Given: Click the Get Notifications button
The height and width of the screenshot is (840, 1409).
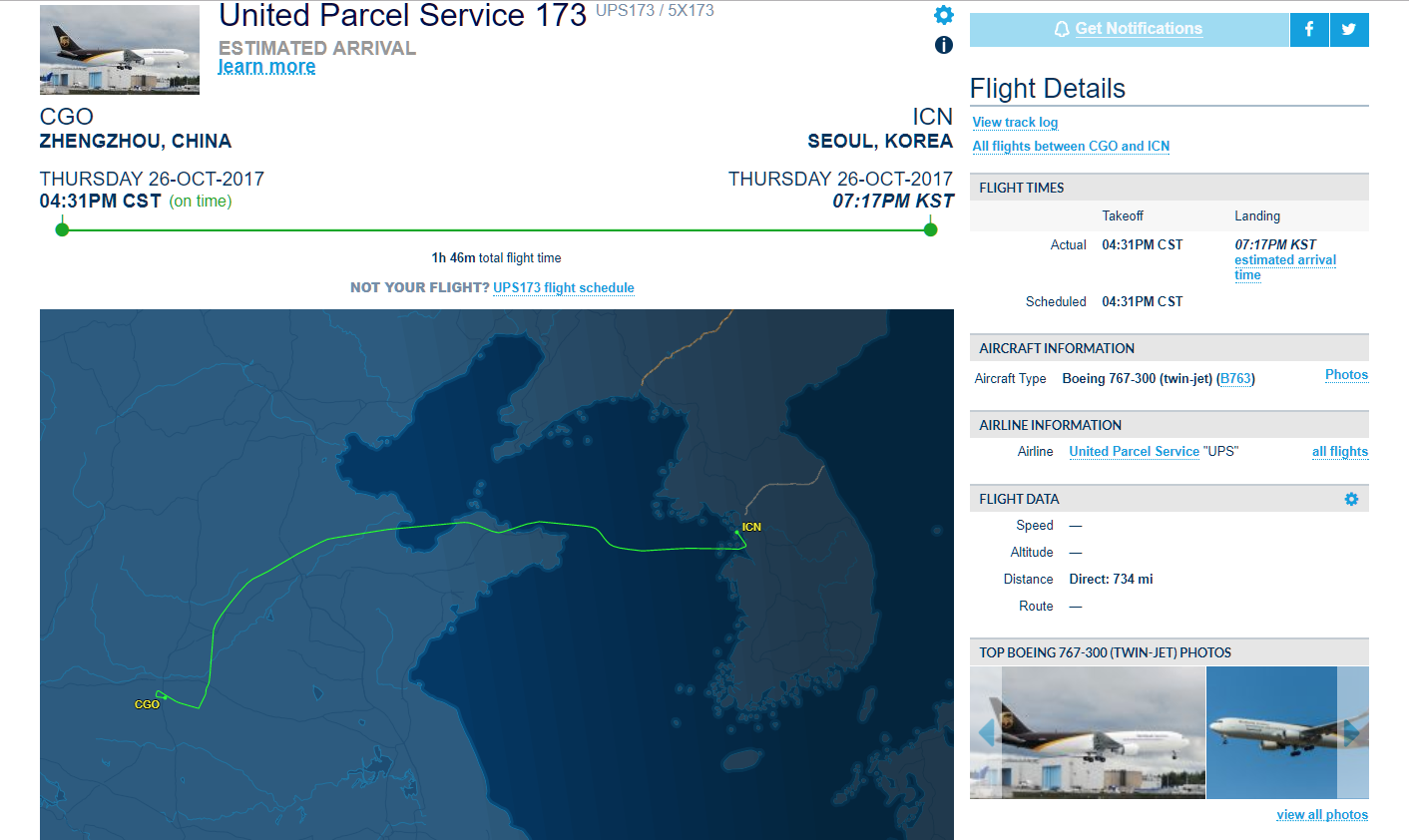Looking at the screenshot, I should coord(1130,30).
